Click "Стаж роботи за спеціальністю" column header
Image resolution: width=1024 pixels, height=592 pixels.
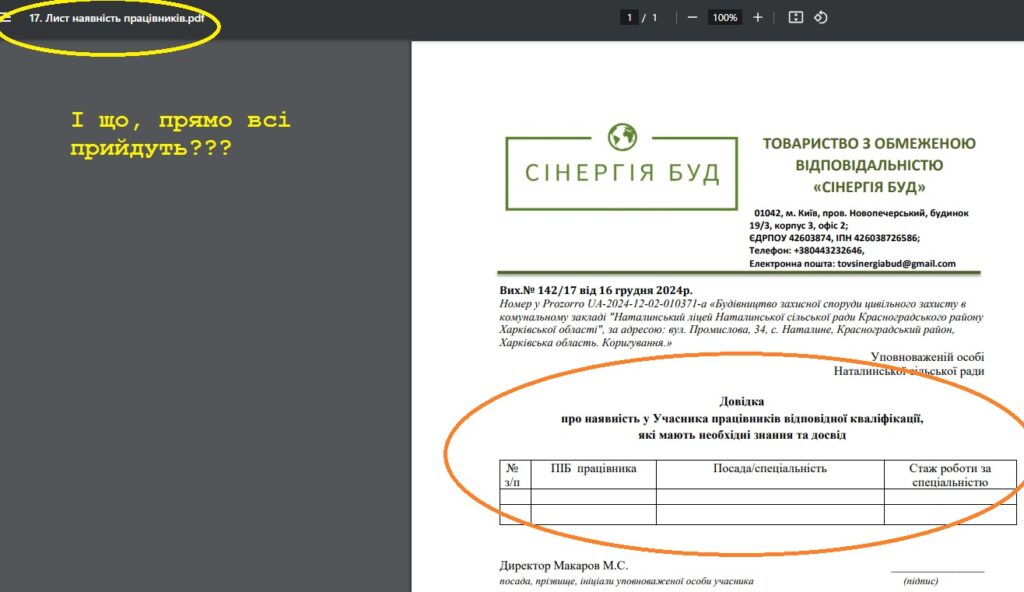click(948, 475)
